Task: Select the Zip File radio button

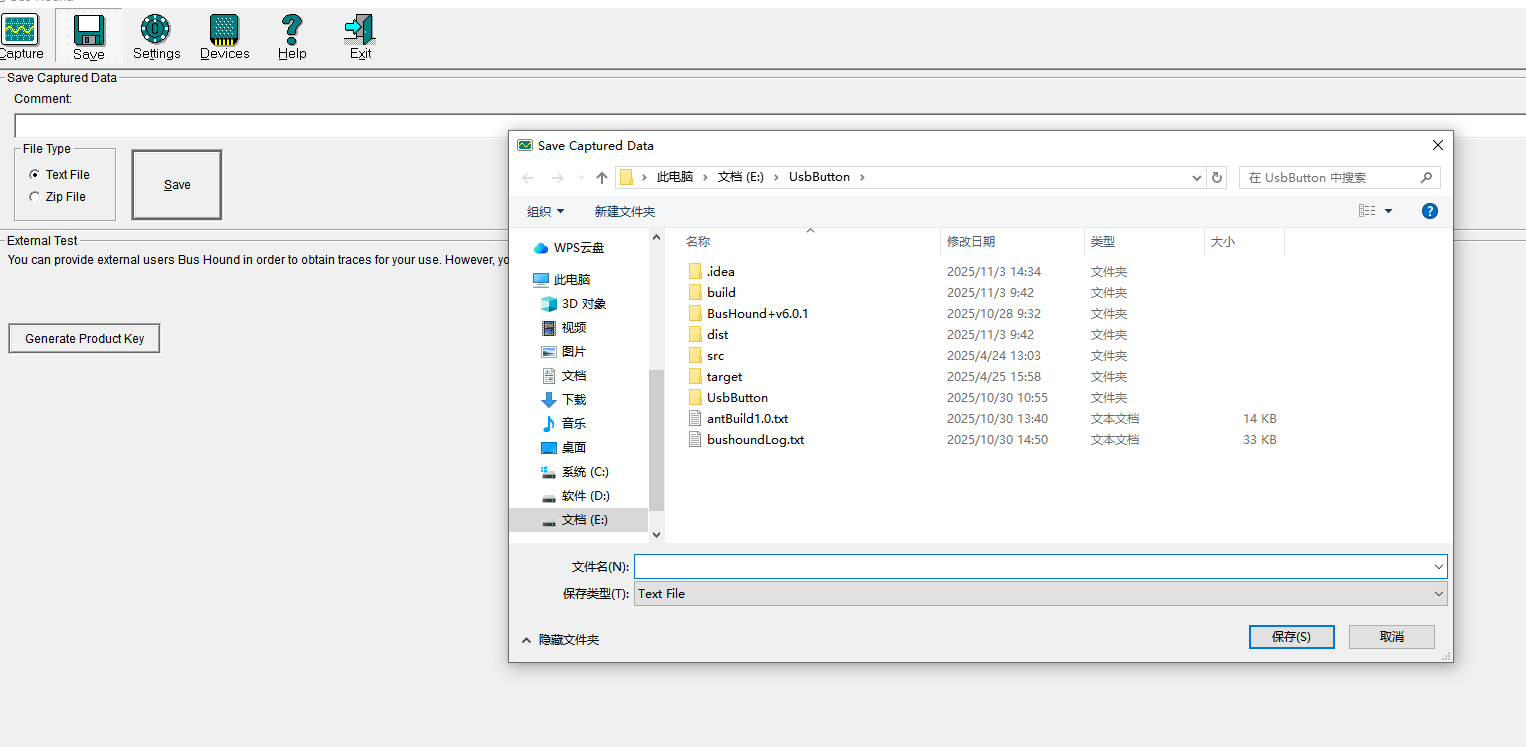Action: point(35,197)
